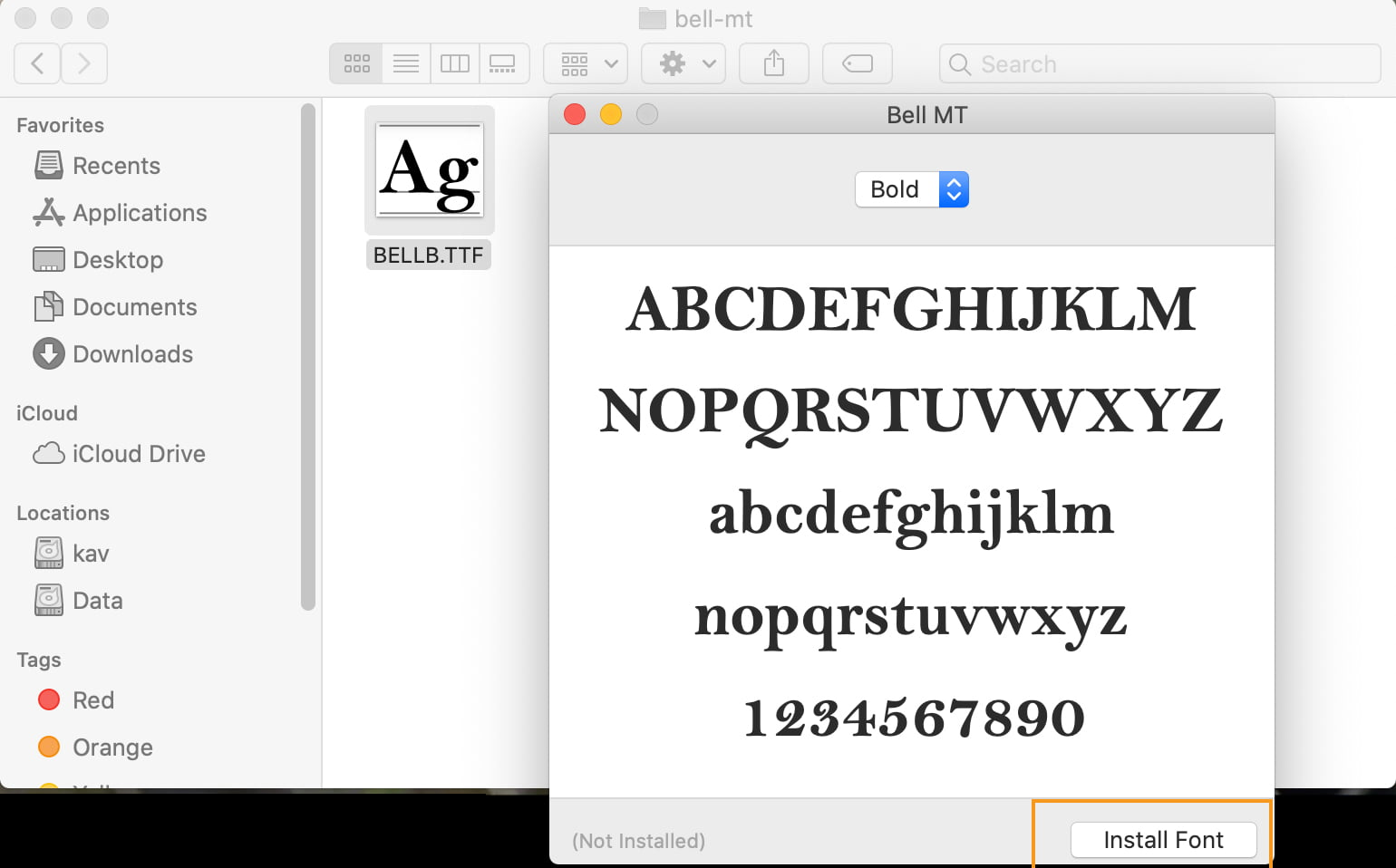Select the Orange tag in sidebar
Screen dimensions: 1396x868
112,747
